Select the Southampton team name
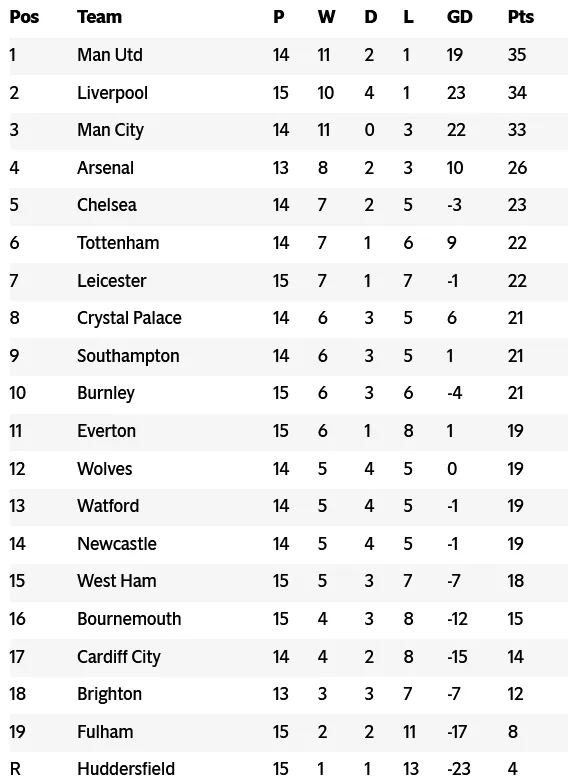This screenshot has height=783, width=568. (128, 356)
